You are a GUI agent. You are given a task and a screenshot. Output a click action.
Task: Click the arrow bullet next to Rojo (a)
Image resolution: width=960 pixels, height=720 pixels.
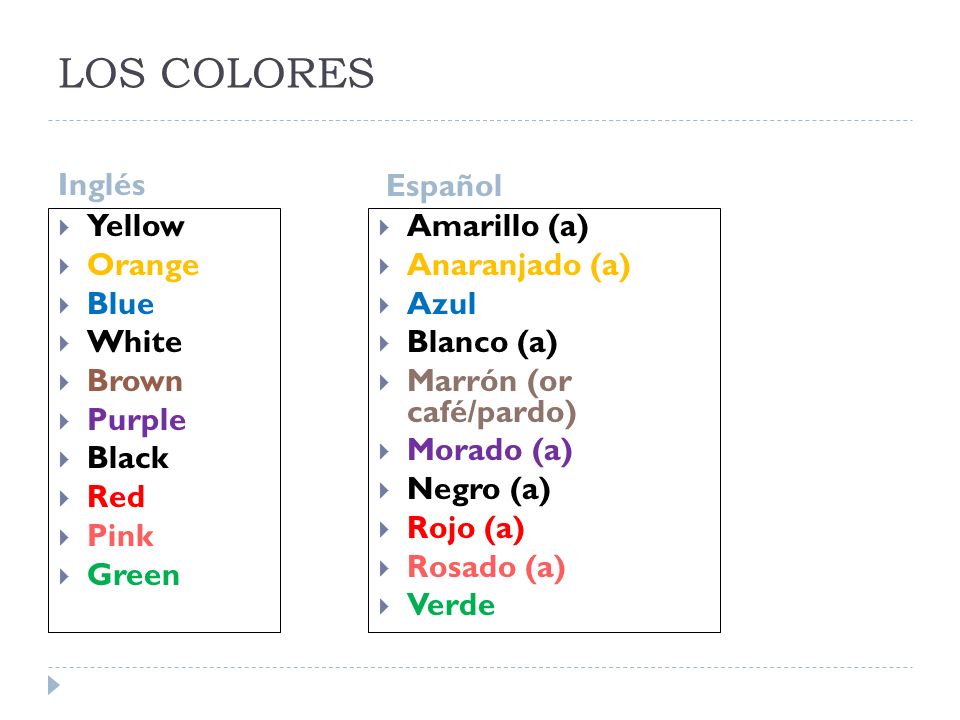(x=384, y=530)
